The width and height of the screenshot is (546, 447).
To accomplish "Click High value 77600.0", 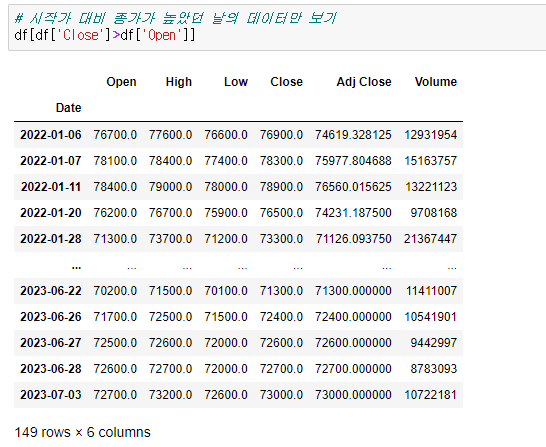I will click(x=170, y=135).
